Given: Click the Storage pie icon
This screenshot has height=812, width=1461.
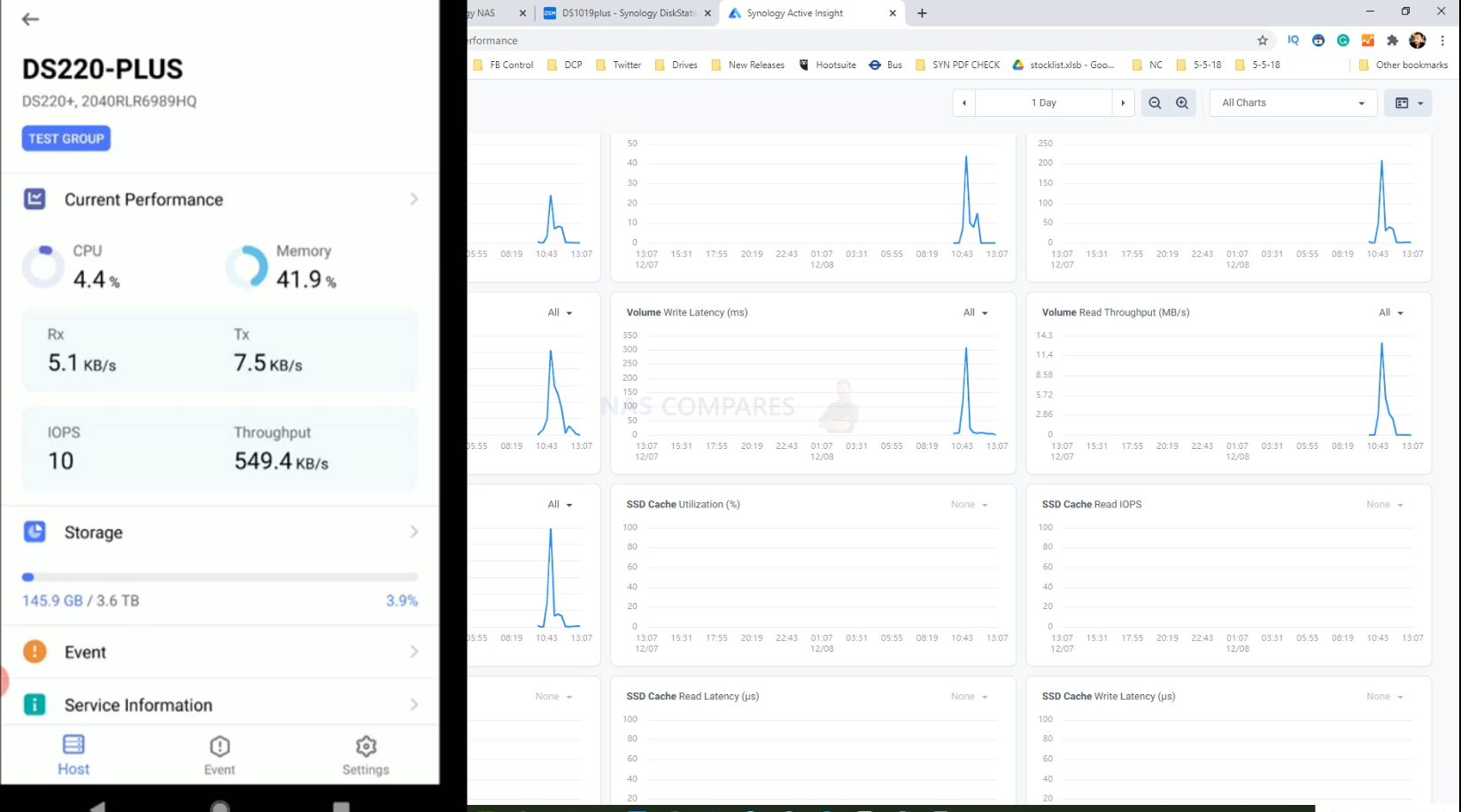Looking at the screenshot, I should (x=35, y=531).
